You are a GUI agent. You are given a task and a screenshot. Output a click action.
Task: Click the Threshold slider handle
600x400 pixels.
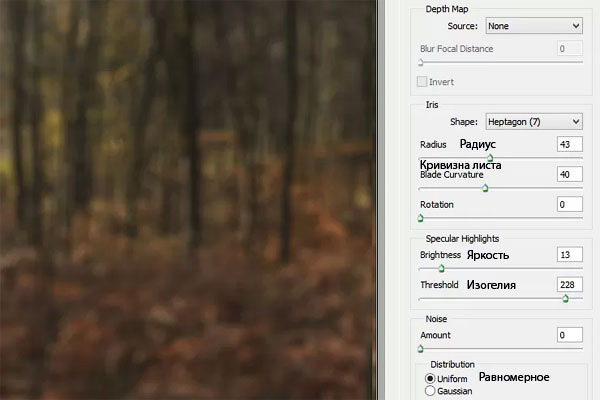point(566,299)
